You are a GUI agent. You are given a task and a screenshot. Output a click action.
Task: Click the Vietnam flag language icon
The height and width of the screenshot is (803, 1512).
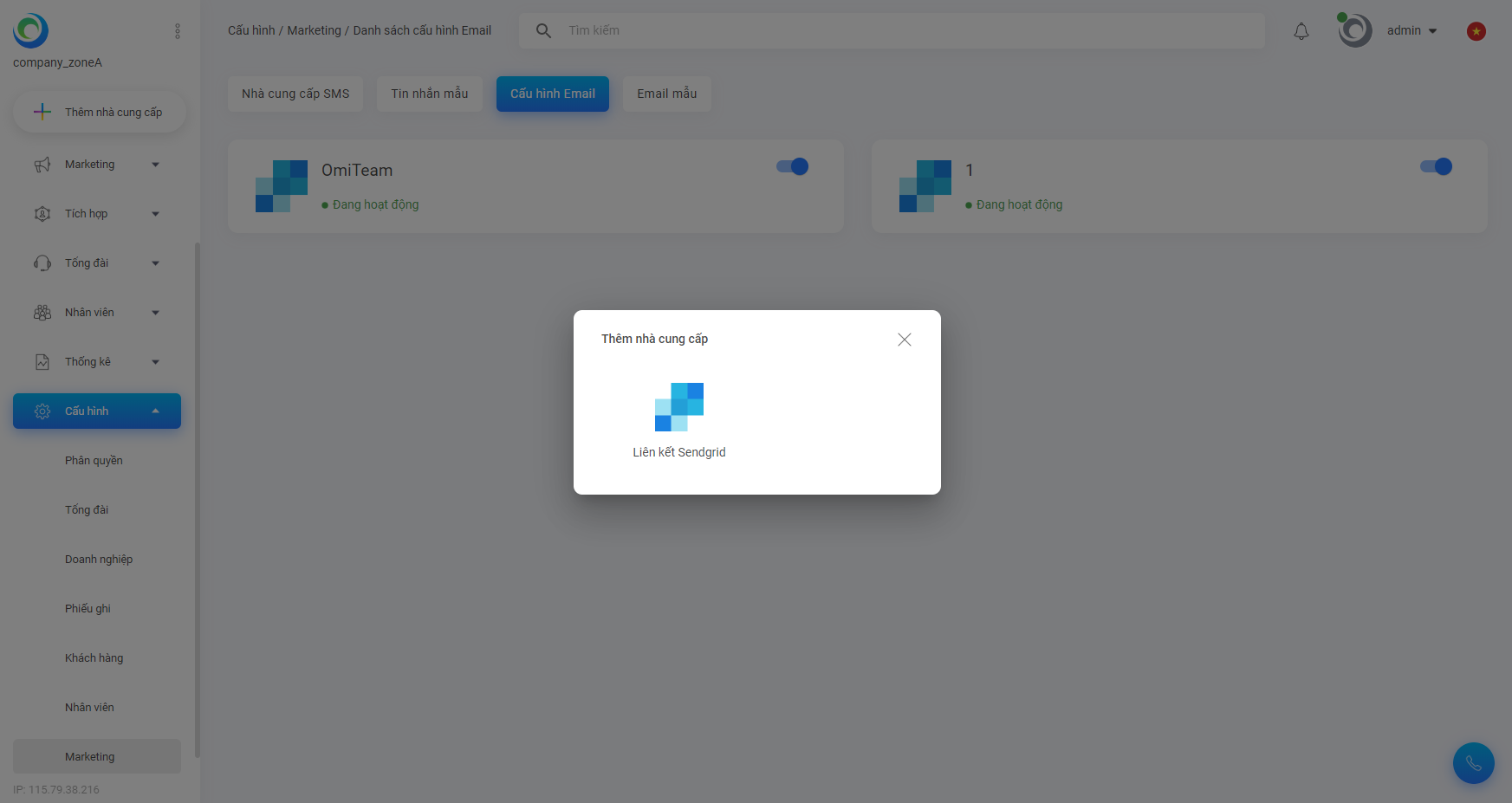(1476, 31)
